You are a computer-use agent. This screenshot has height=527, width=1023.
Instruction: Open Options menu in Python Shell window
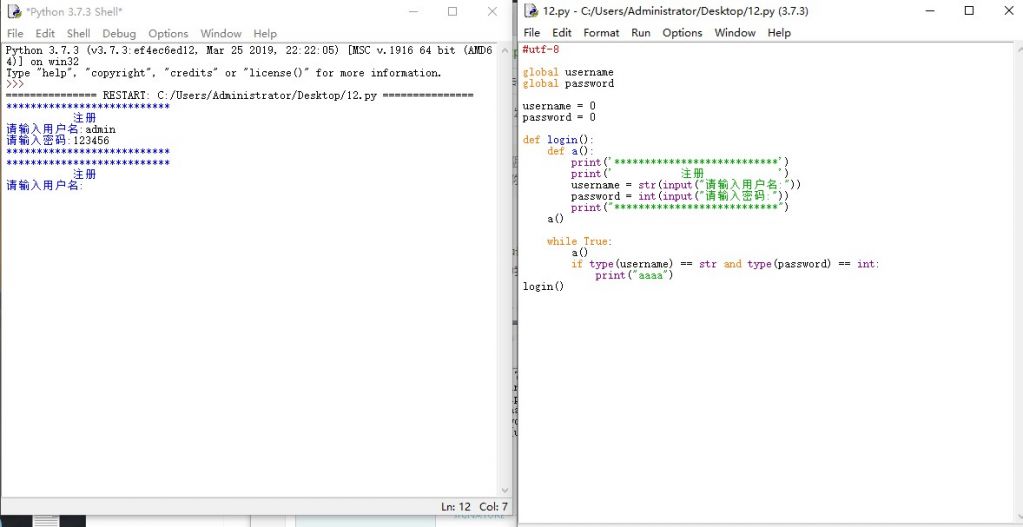point(168,34)
